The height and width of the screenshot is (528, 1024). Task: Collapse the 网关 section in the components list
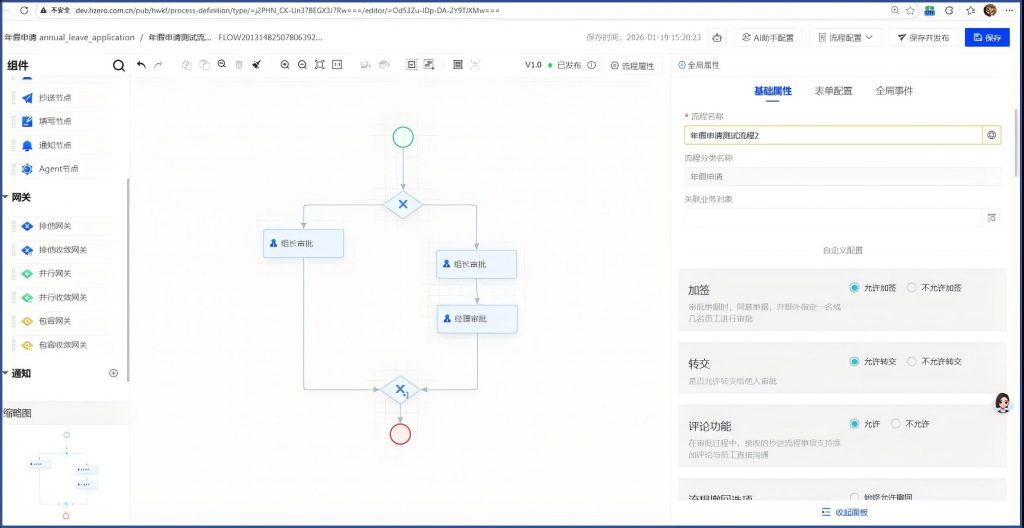pyautogui.click(x=5, y=197)
